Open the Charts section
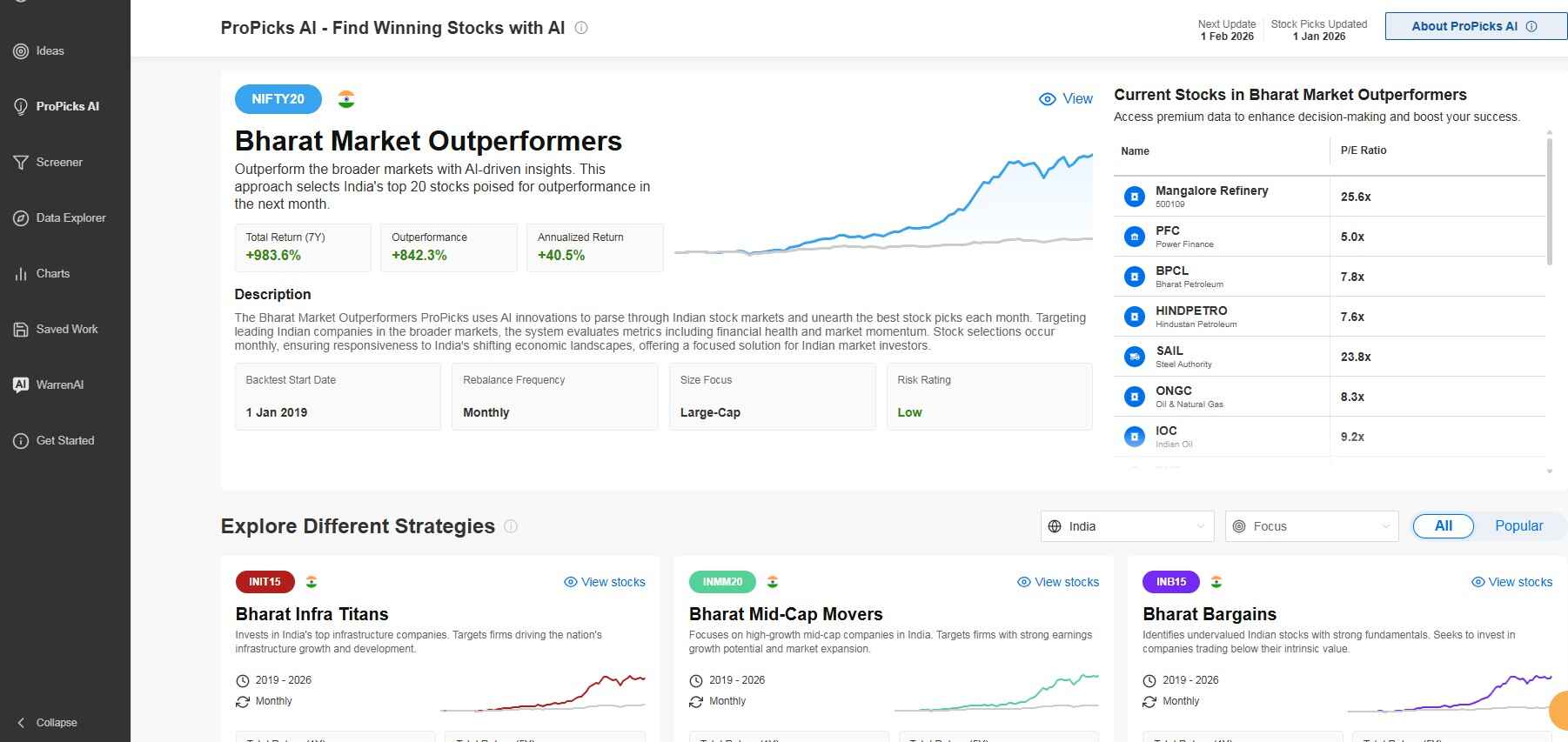Viewport: 1568px width, 742px height. click(53, 273)
